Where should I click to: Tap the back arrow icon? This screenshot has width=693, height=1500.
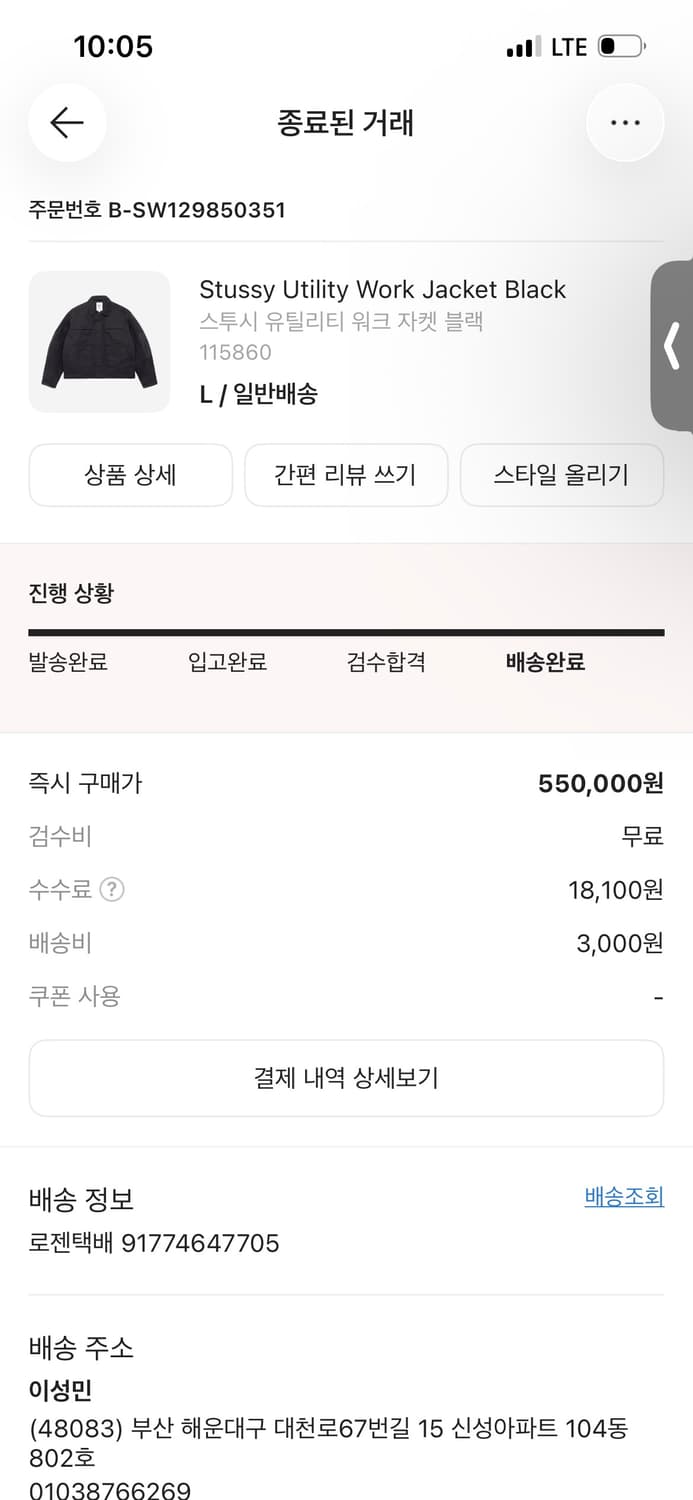point(67,122)
